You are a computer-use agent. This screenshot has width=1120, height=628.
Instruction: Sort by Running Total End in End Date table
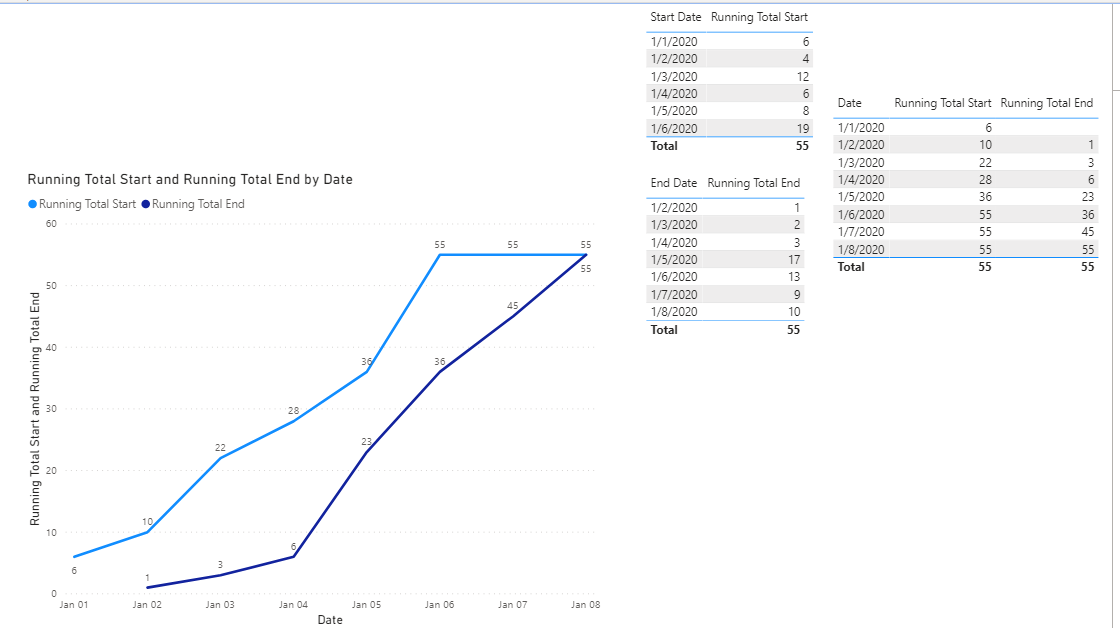tap(754, 183)
